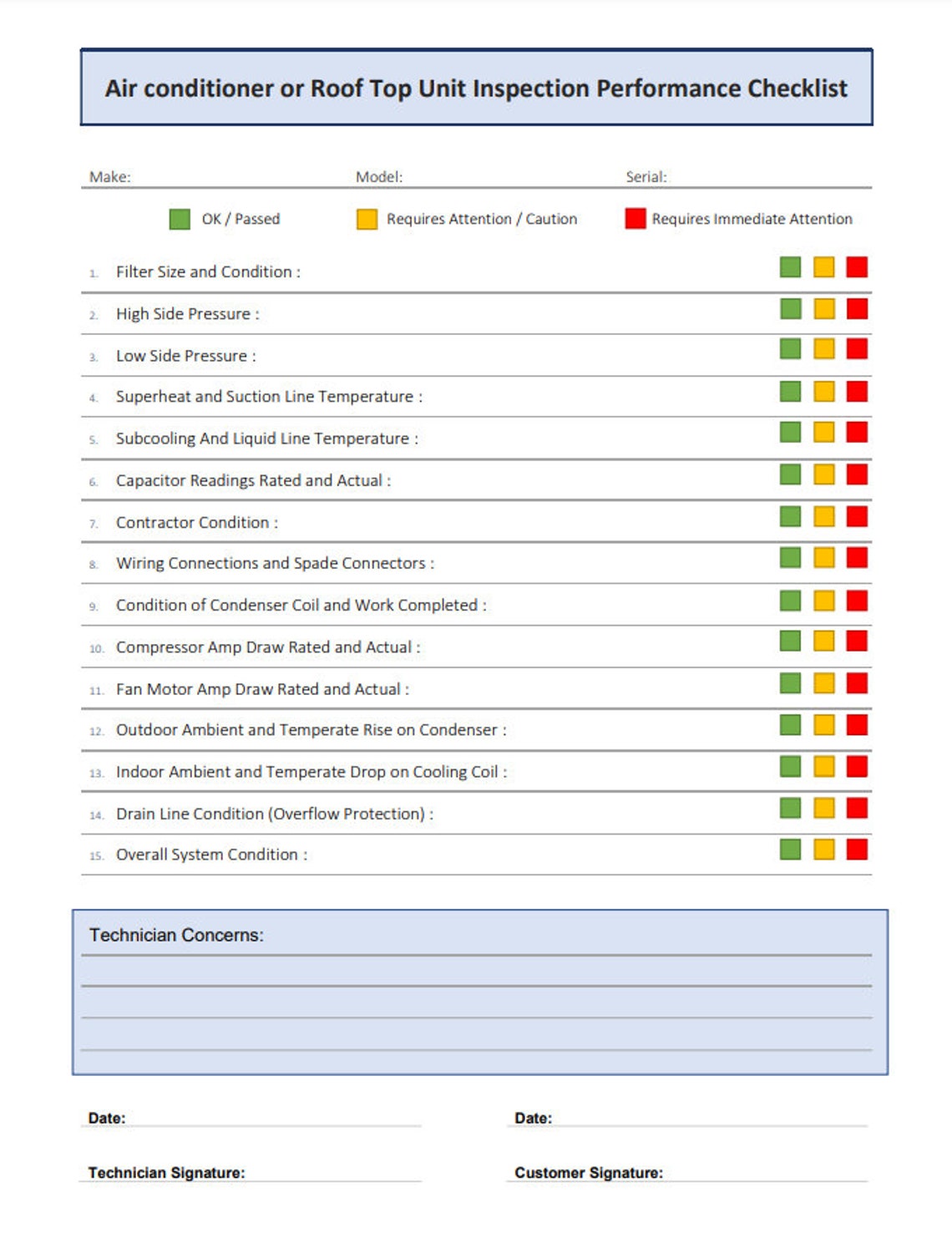Mark Wiring Connections and Spade Connectors yellow

pos(823,560)
